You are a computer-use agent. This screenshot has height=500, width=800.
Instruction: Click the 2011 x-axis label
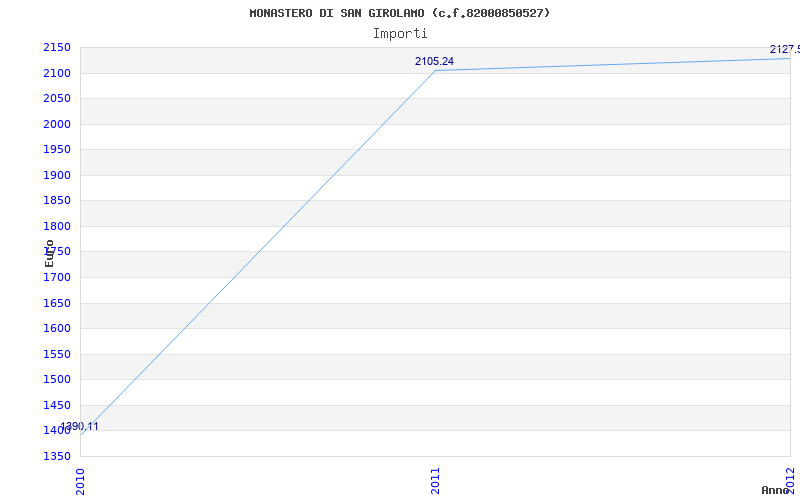click(435, 481)
